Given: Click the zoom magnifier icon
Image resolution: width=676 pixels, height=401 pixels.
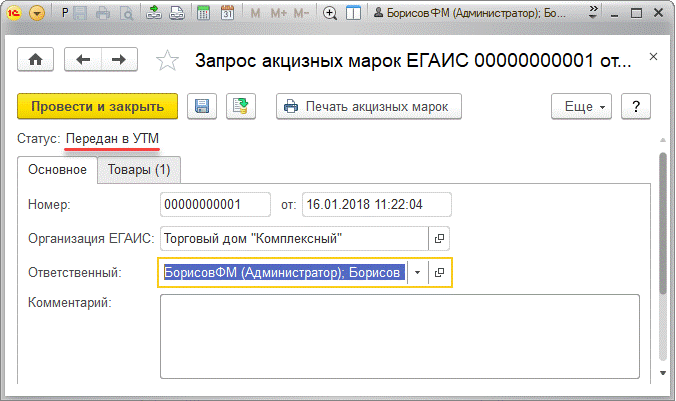Looking at the screenshot, I should point(330,13).
